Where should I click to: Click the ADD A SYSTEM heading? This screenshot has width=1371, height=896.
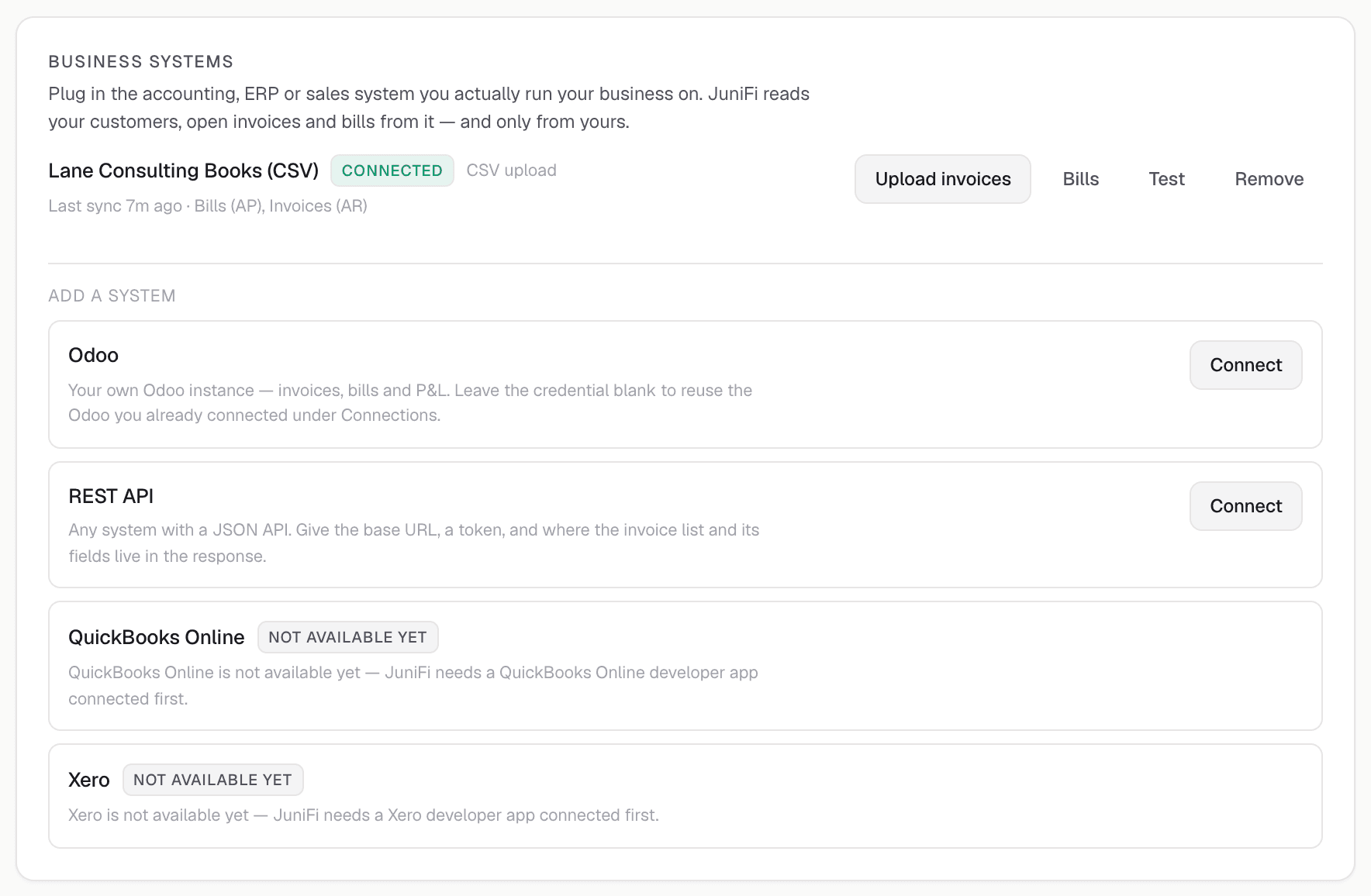click(112, 296)
